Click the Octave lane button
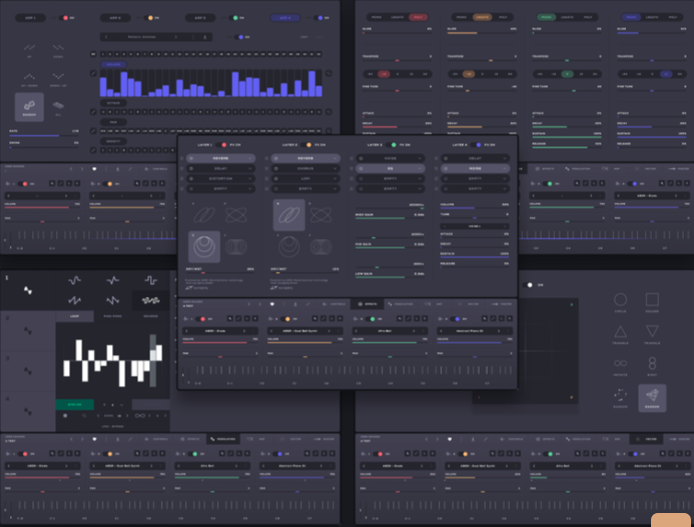 point(114,103)
